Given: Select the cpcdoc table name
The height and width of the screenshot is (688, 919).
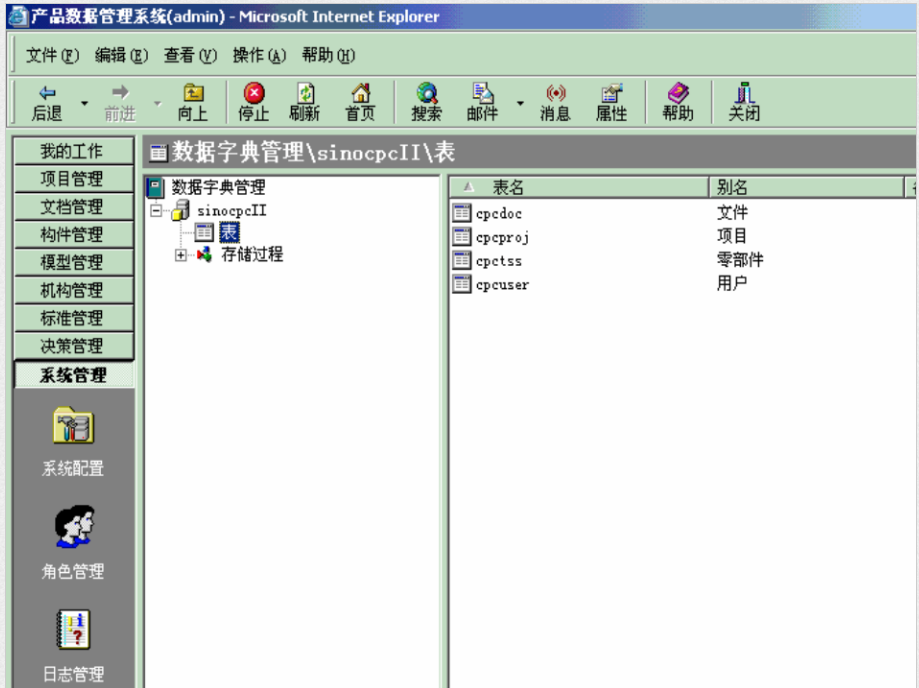Looking at the screenshot, I should (499, 213).
